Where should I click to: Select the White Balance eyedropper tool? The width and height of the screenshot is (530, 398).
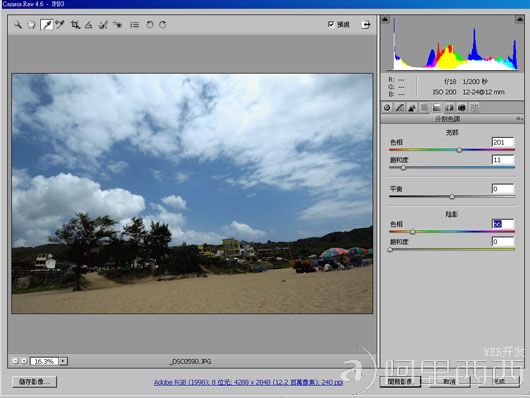46,25
